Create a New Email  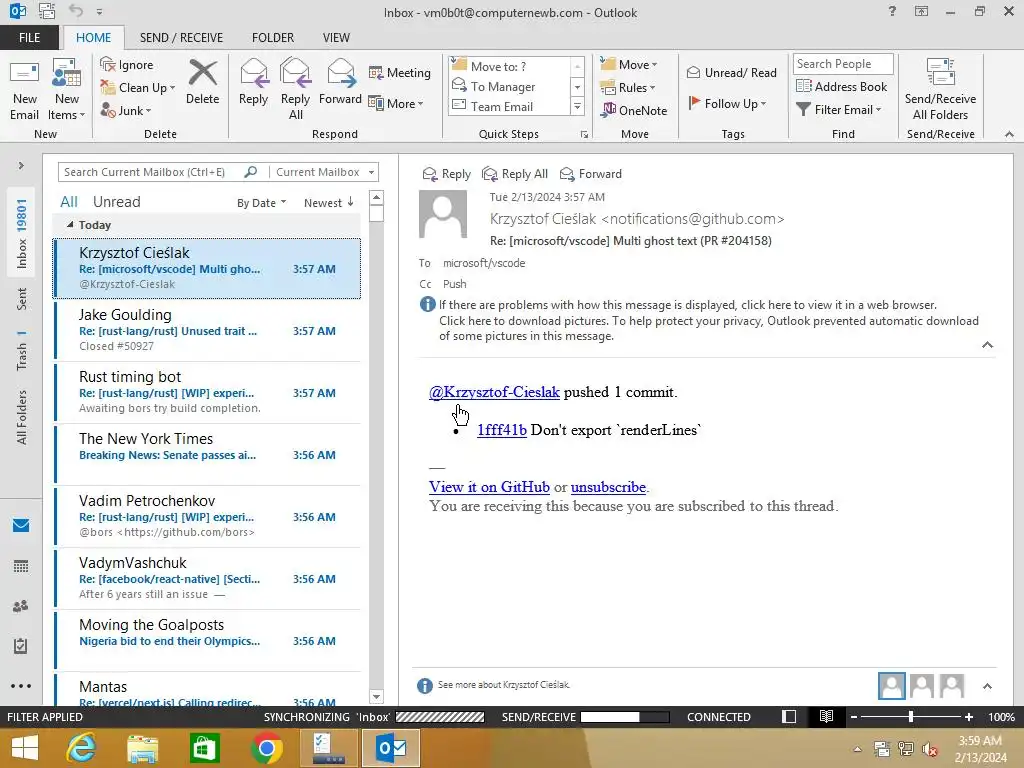point(24,90)
